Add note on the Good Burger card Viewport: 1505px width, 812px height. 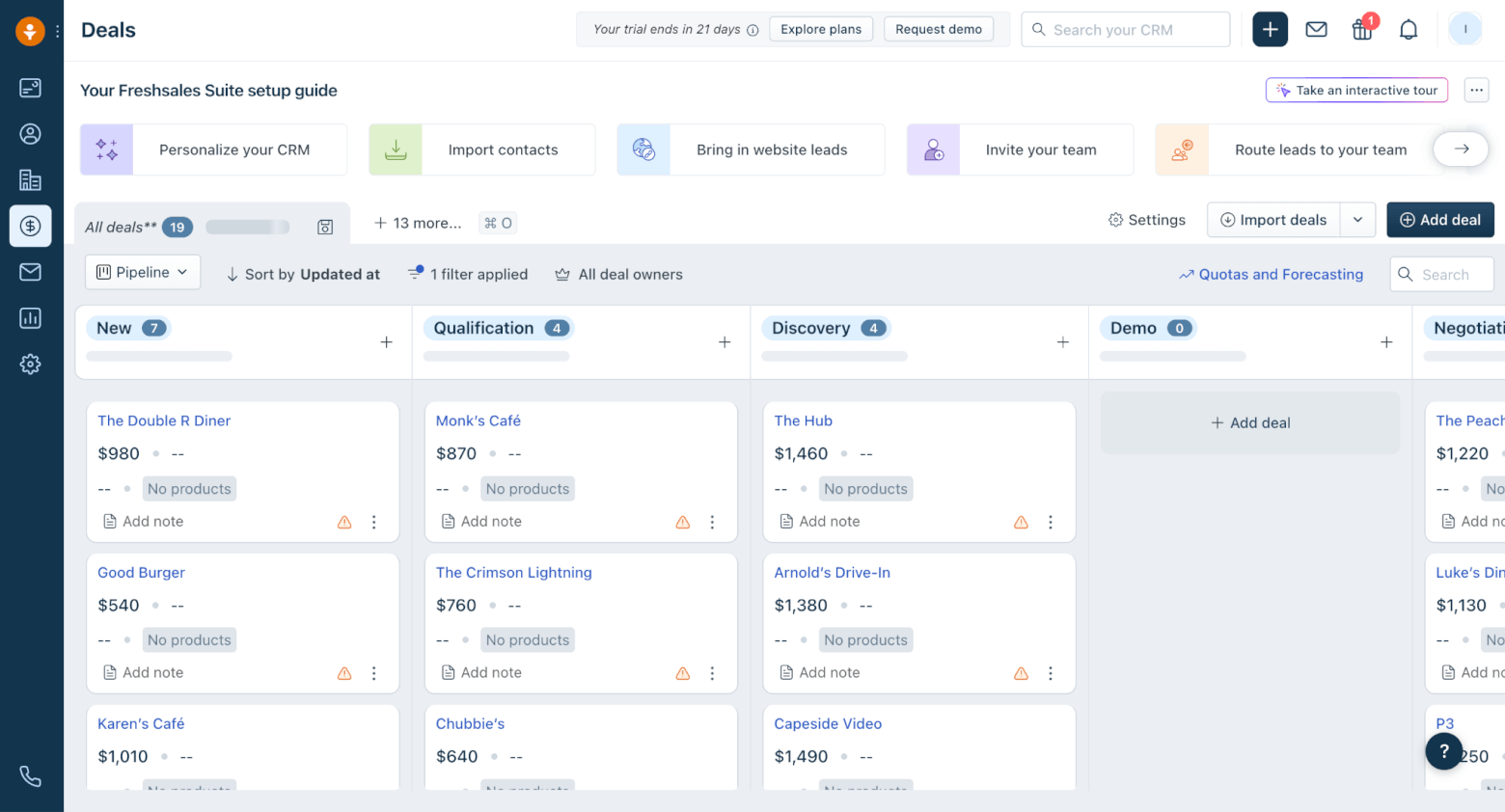[x=143, y=672]
